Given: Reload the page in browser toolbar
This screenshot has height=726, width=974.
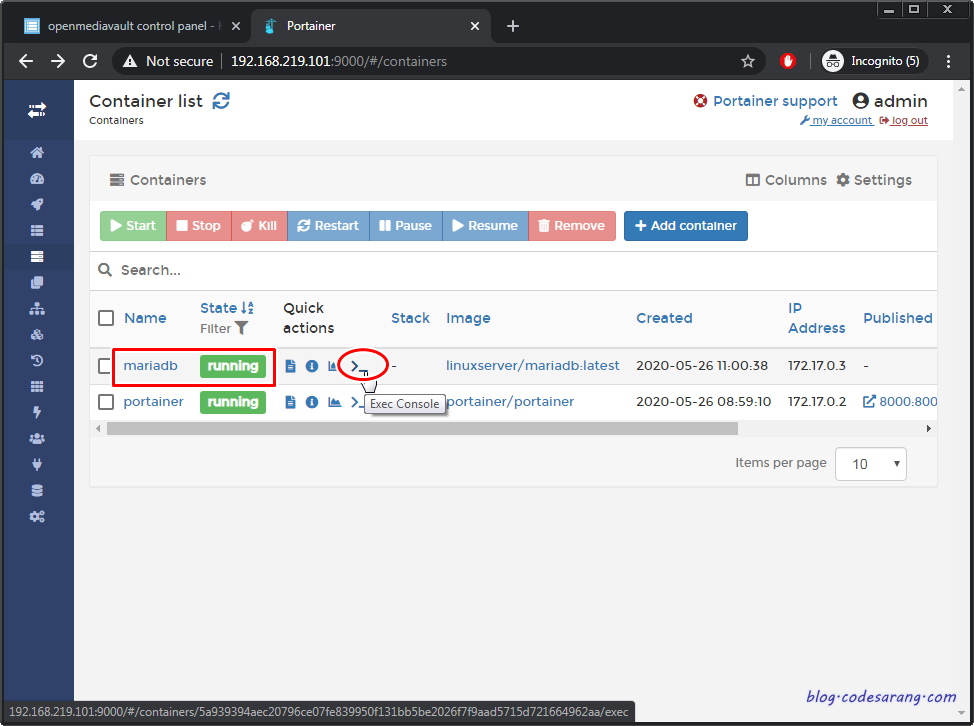Looking at the screenshot, I should click(x=90, y=61).
